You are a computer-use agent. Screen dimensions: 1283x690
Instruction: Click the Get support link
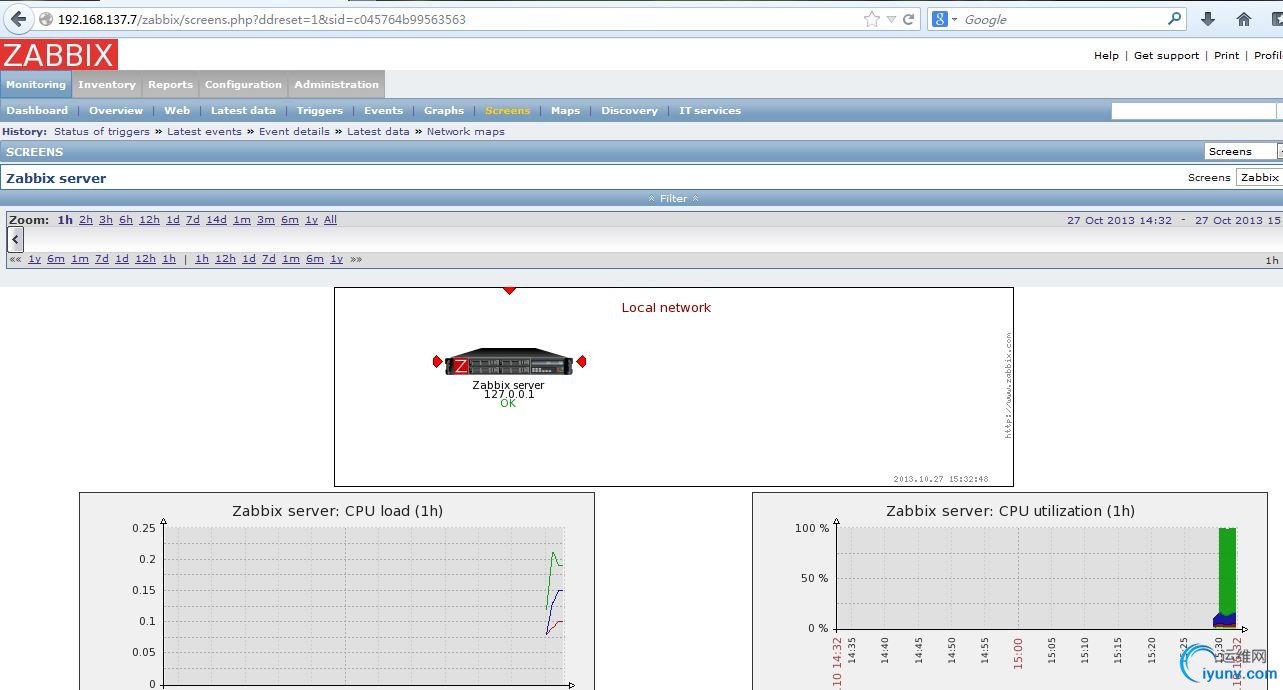pyautogui.click(x=1166, y=56)
